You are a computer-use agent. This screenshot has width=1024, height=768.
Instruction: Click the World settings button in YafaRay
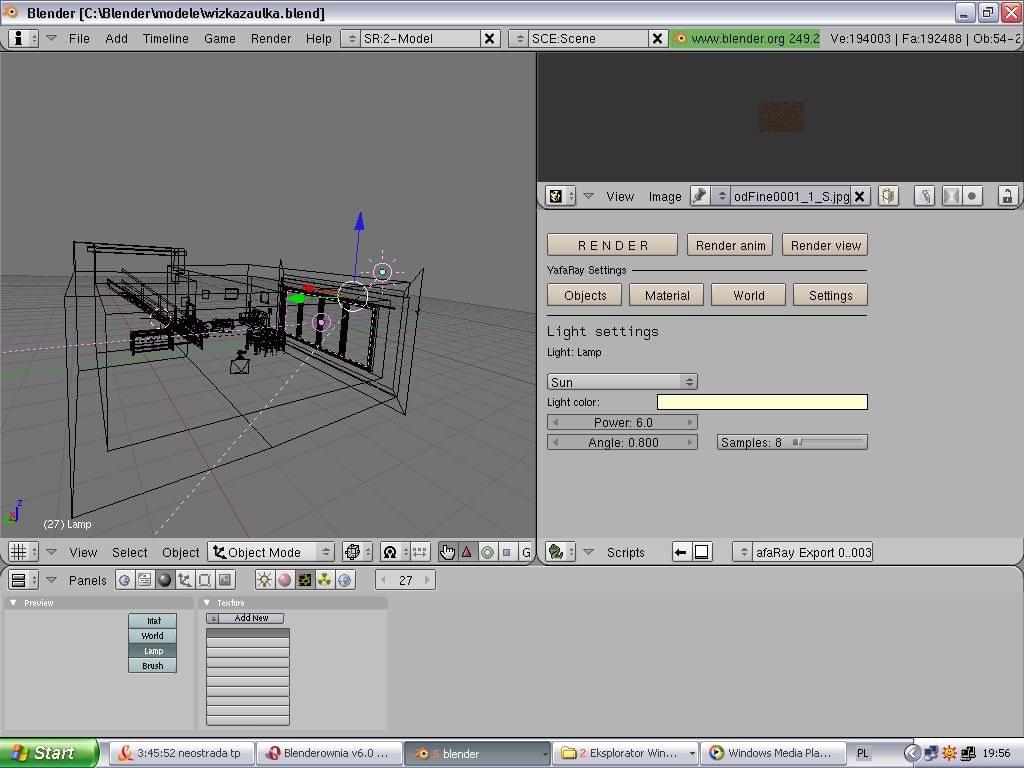(748, 295)
